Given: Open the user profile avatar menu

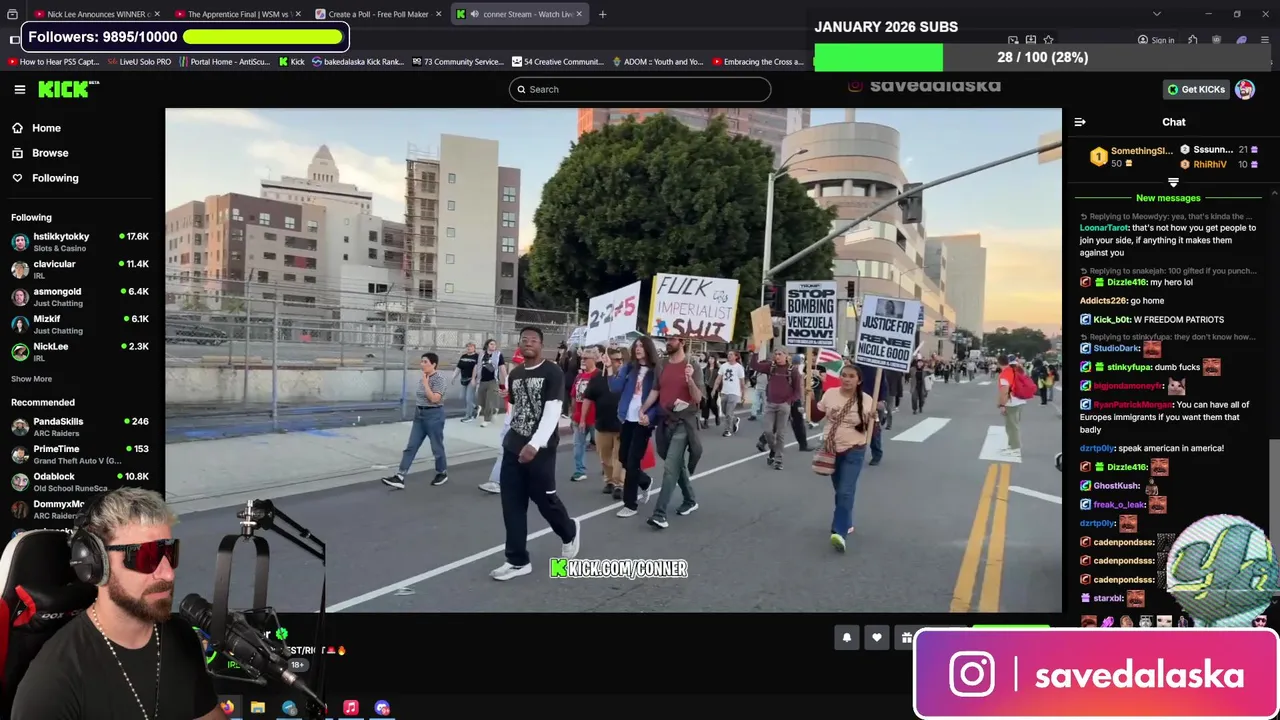Looking at the screenshot, I should 1245,89.
